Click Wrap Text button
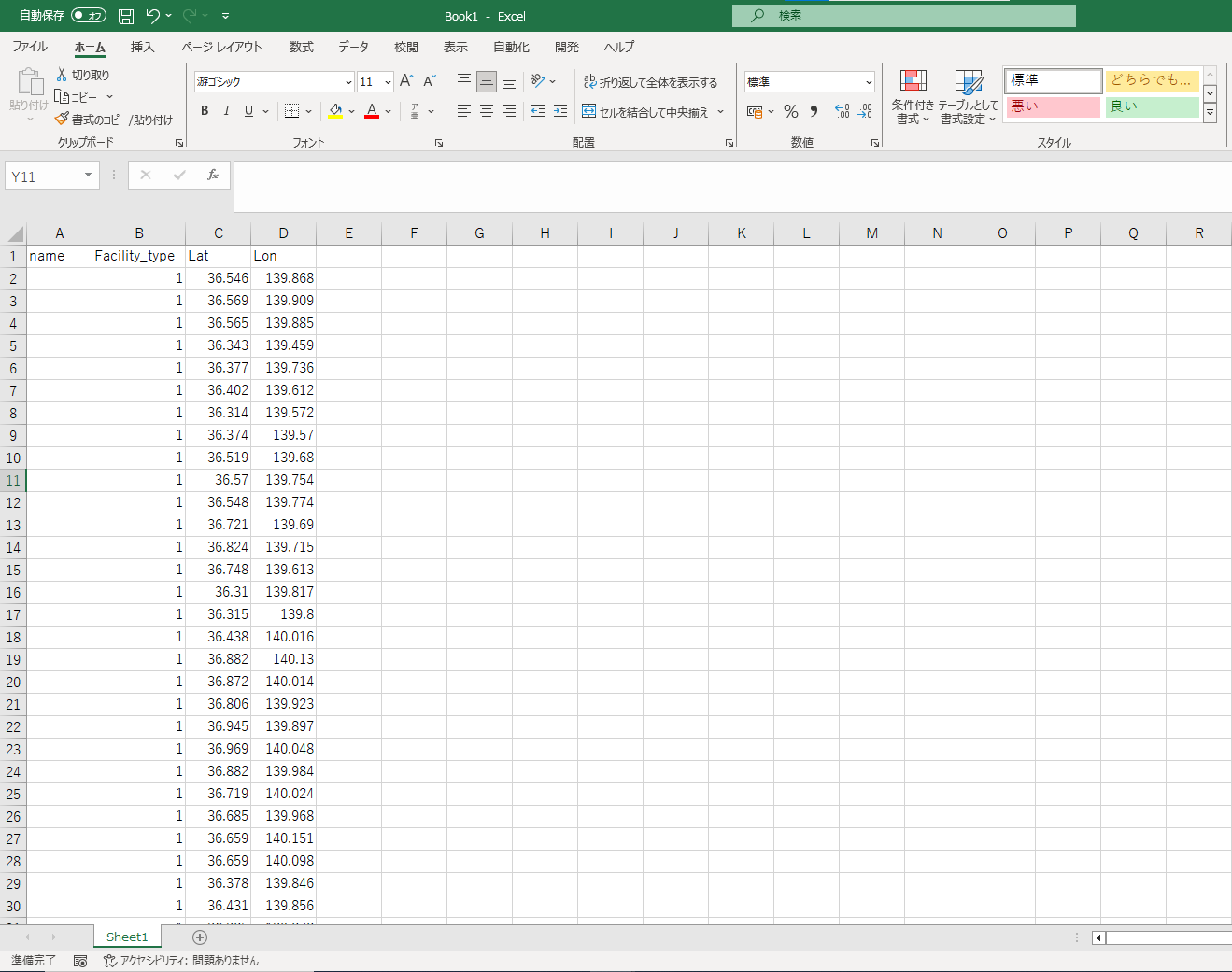 tap(650, 82)
